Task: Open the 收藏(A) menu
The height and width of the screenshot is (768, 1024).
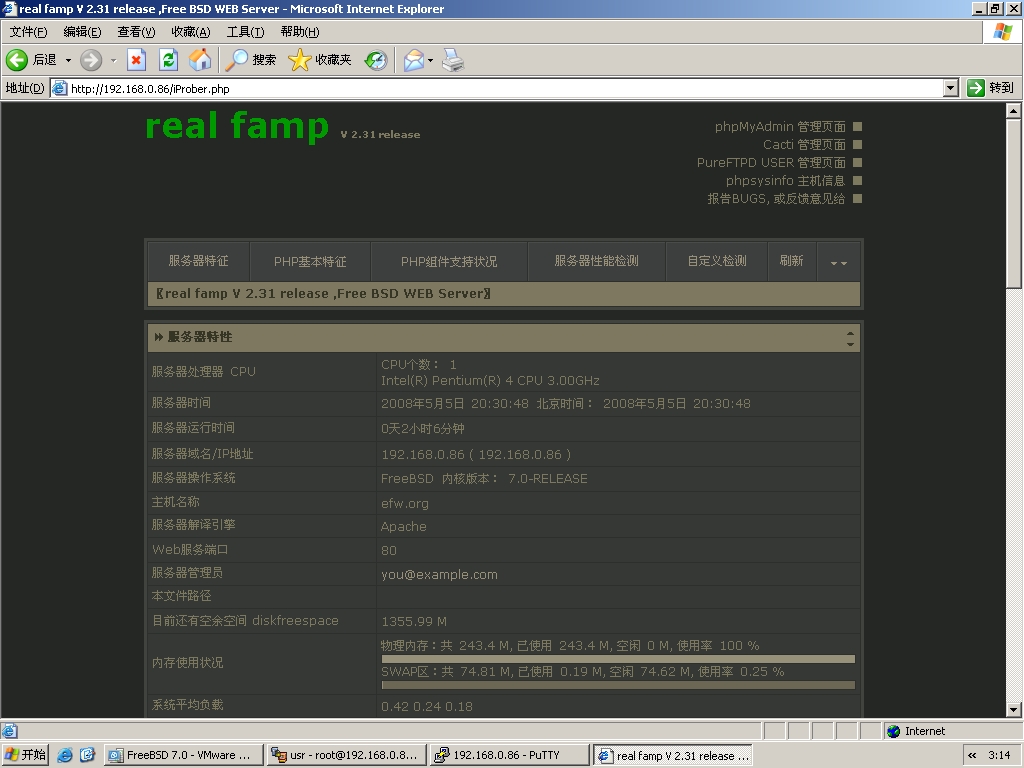Action: tap(191, 32)
